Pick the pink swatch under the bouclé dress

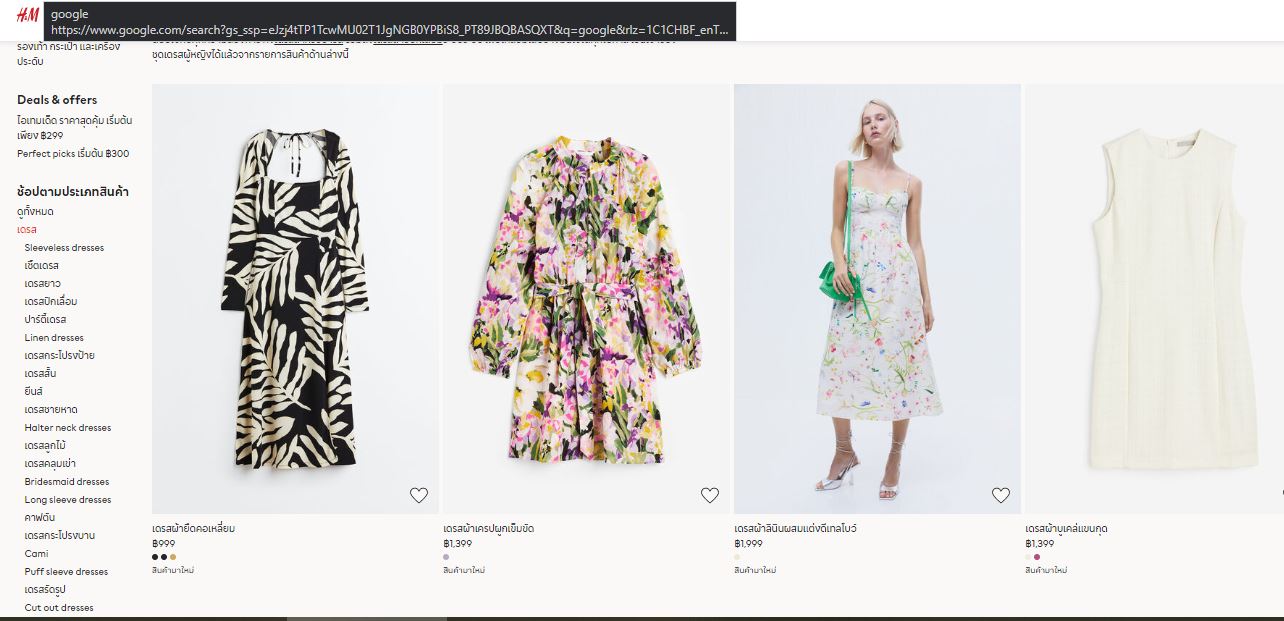pos(1037,557)
